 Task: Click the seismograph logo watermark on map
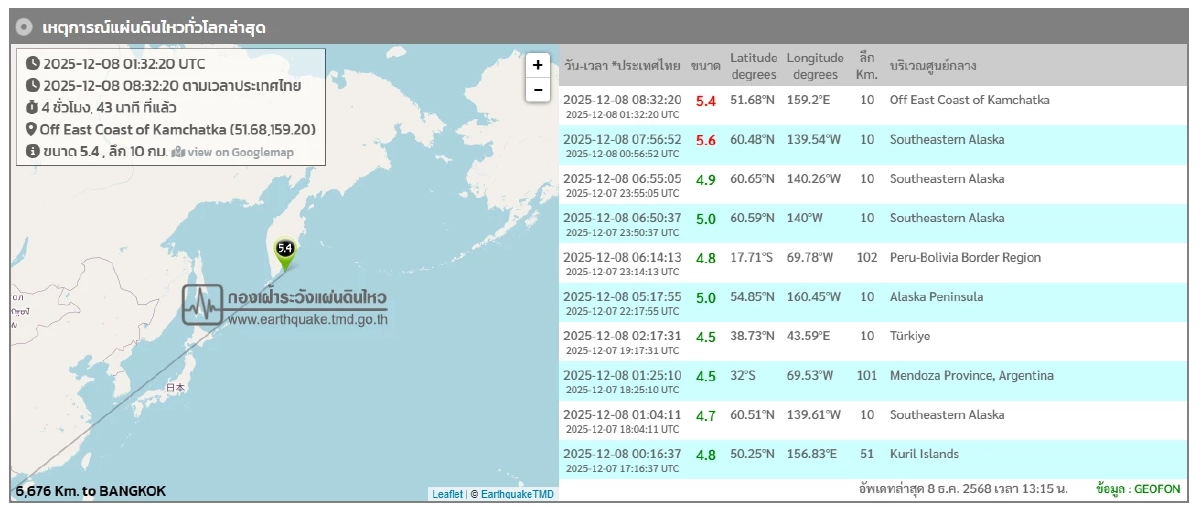(203, 304)
